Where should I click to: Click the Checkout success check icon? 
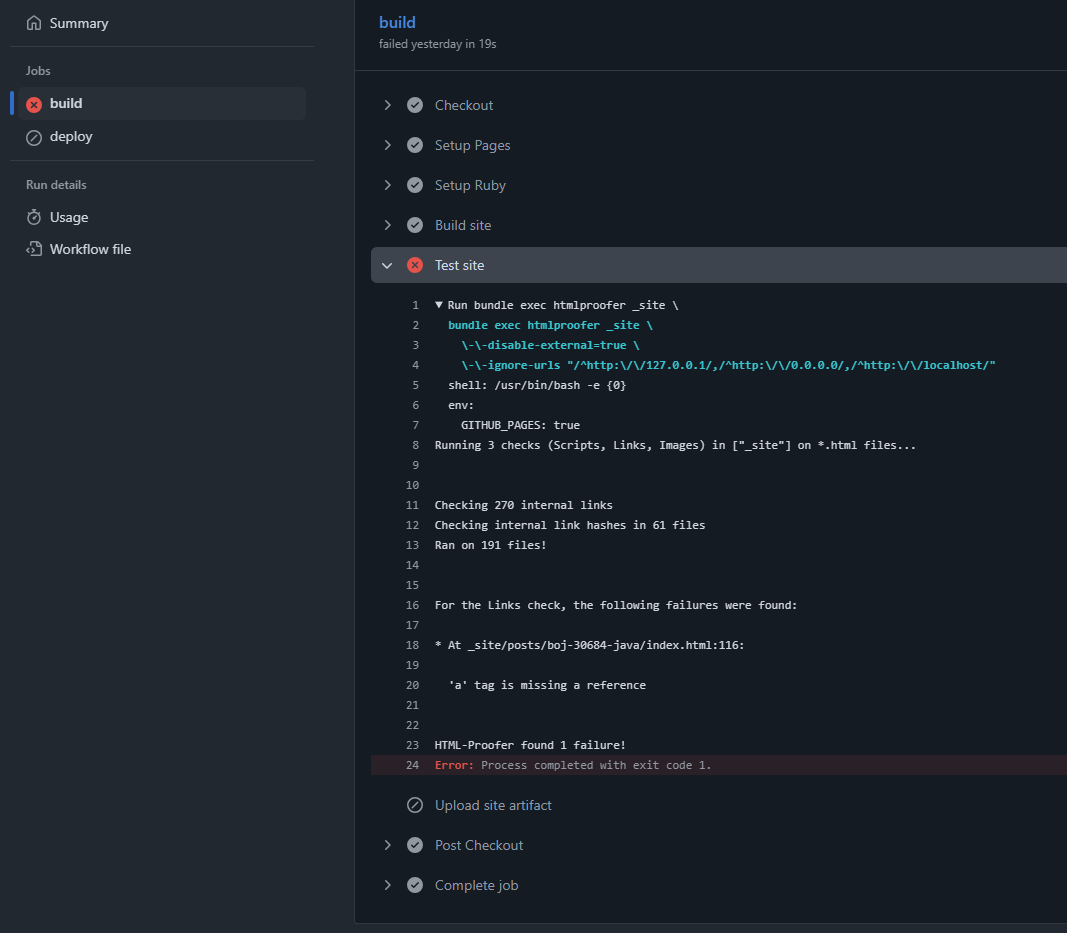click(414, 105)
